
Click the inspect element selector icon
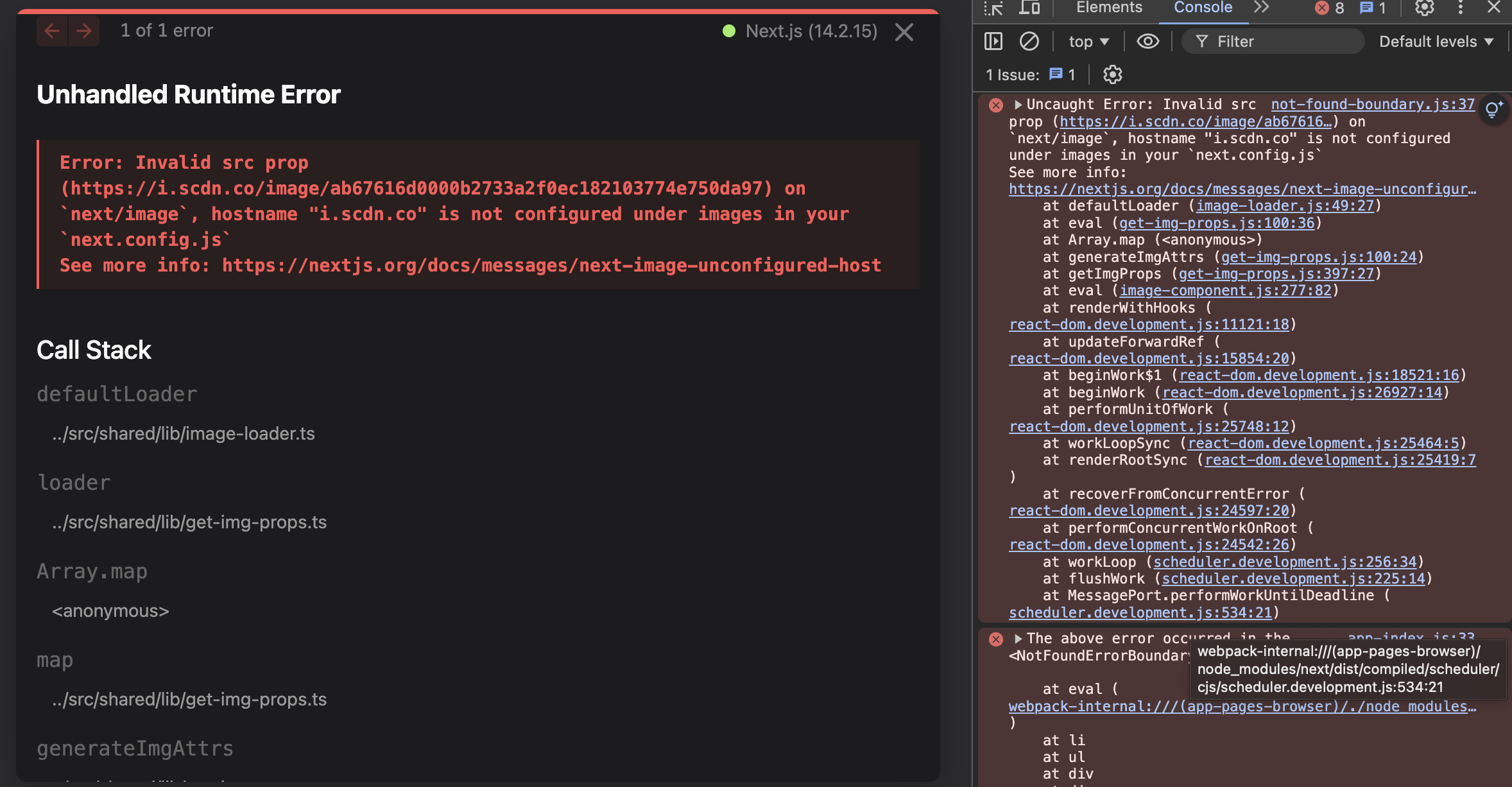click(993, 8)
